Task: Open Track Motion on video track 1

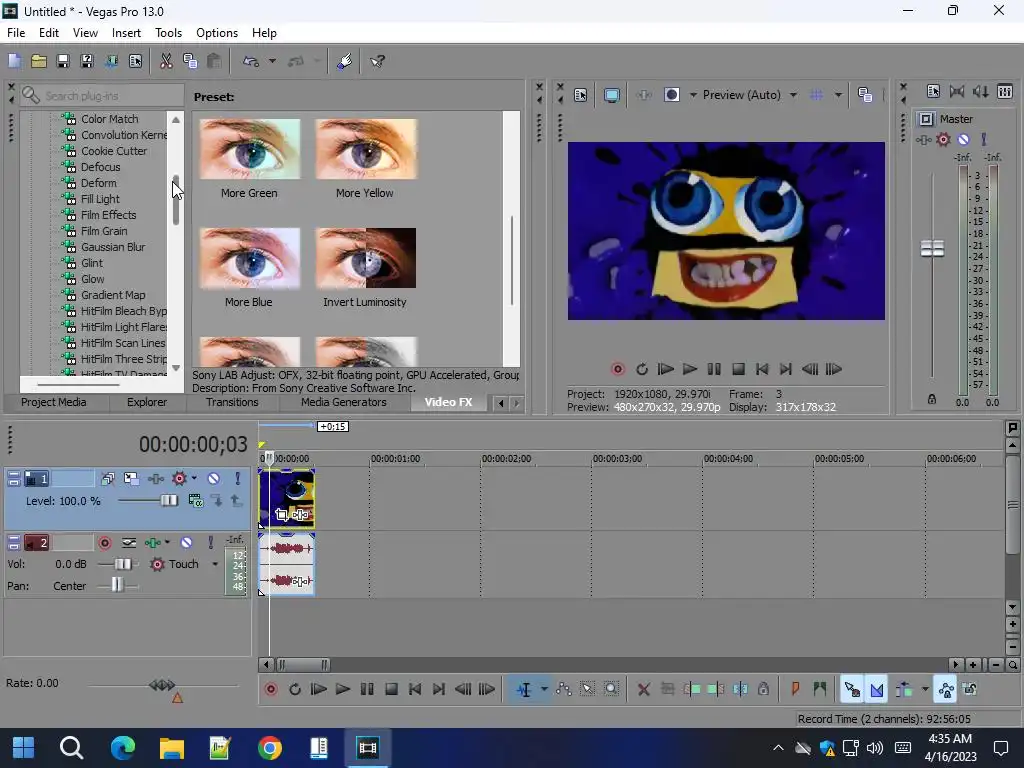Action: [x=131, y=479]
